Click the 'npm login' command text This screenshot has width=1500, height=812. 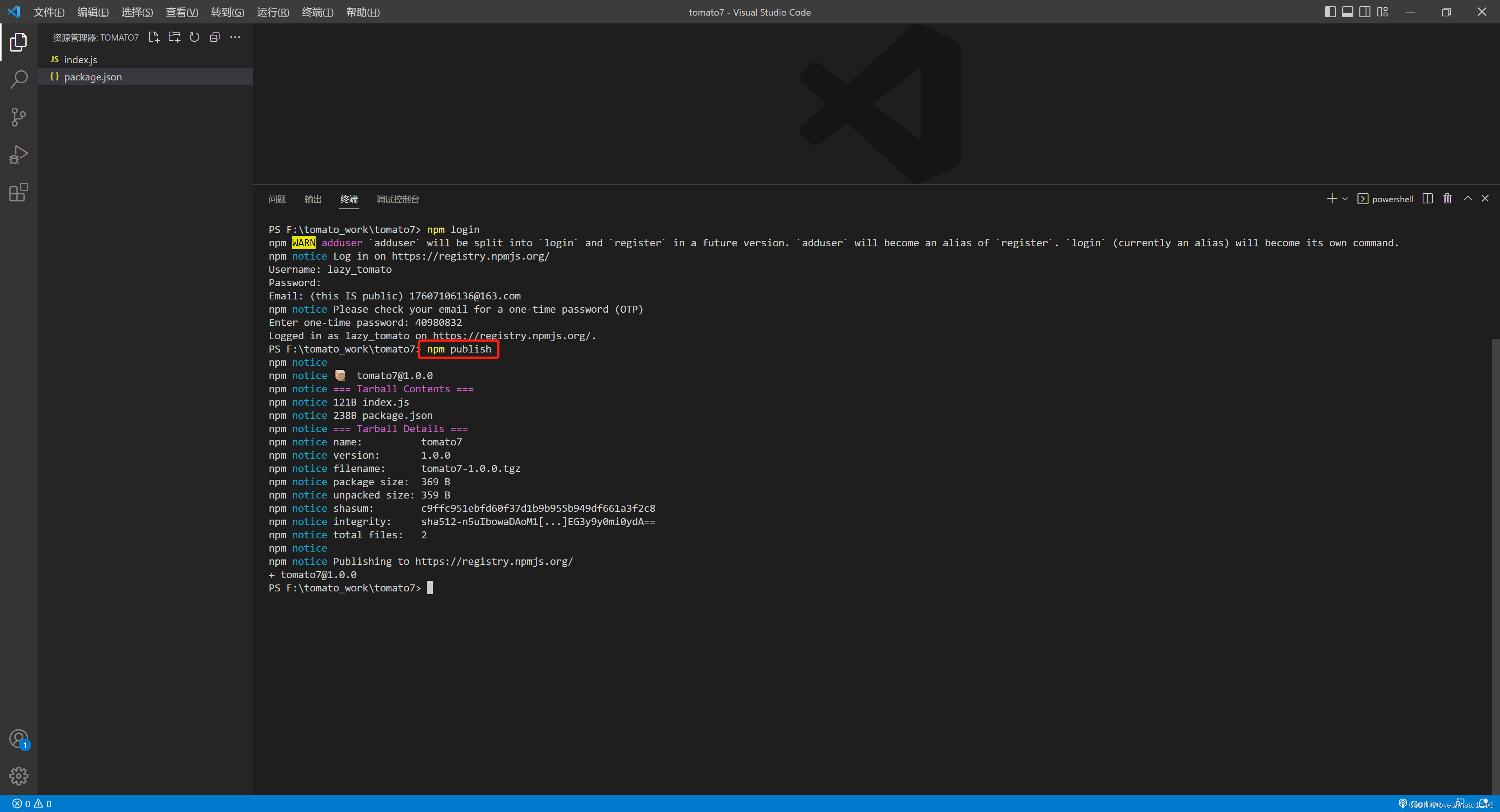pyautogui.click(x=453, y=229)
